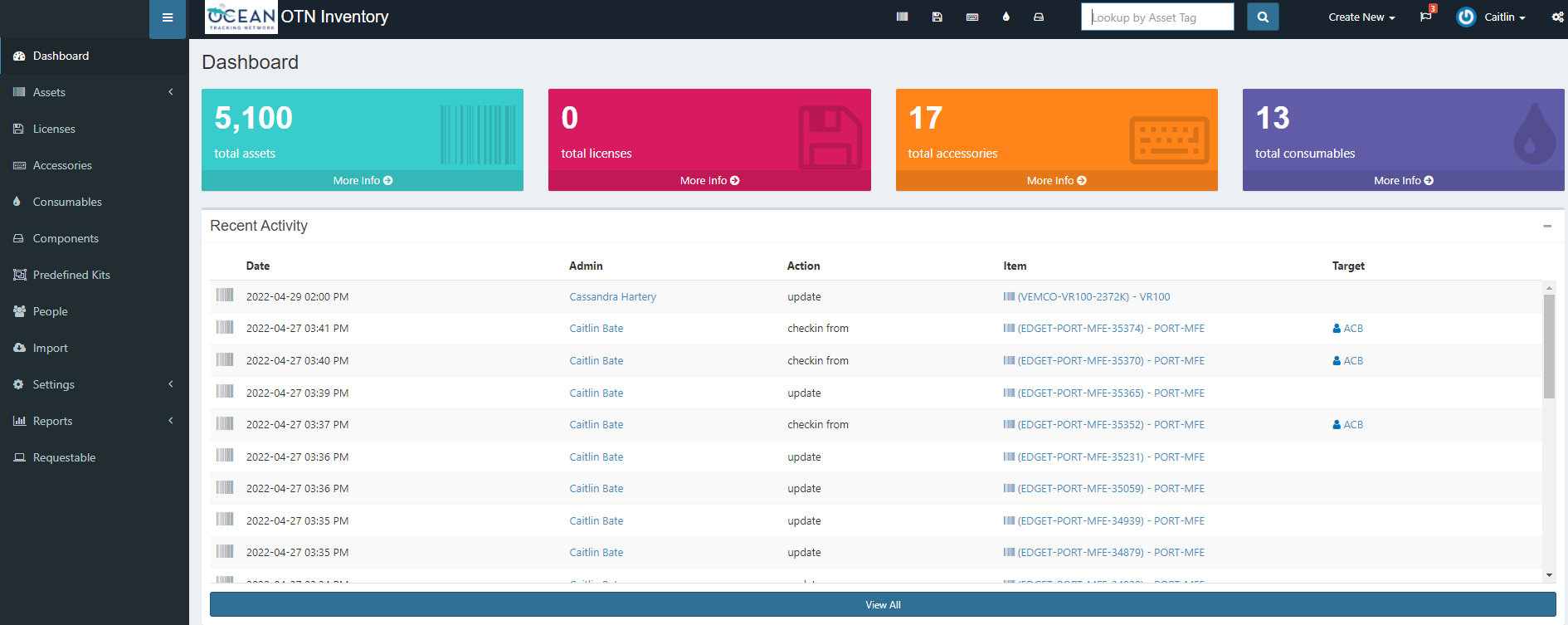Click the droplet icon on consumables card
The width and height of the screenshot is (1568, 625).
tap(1534, 133)
